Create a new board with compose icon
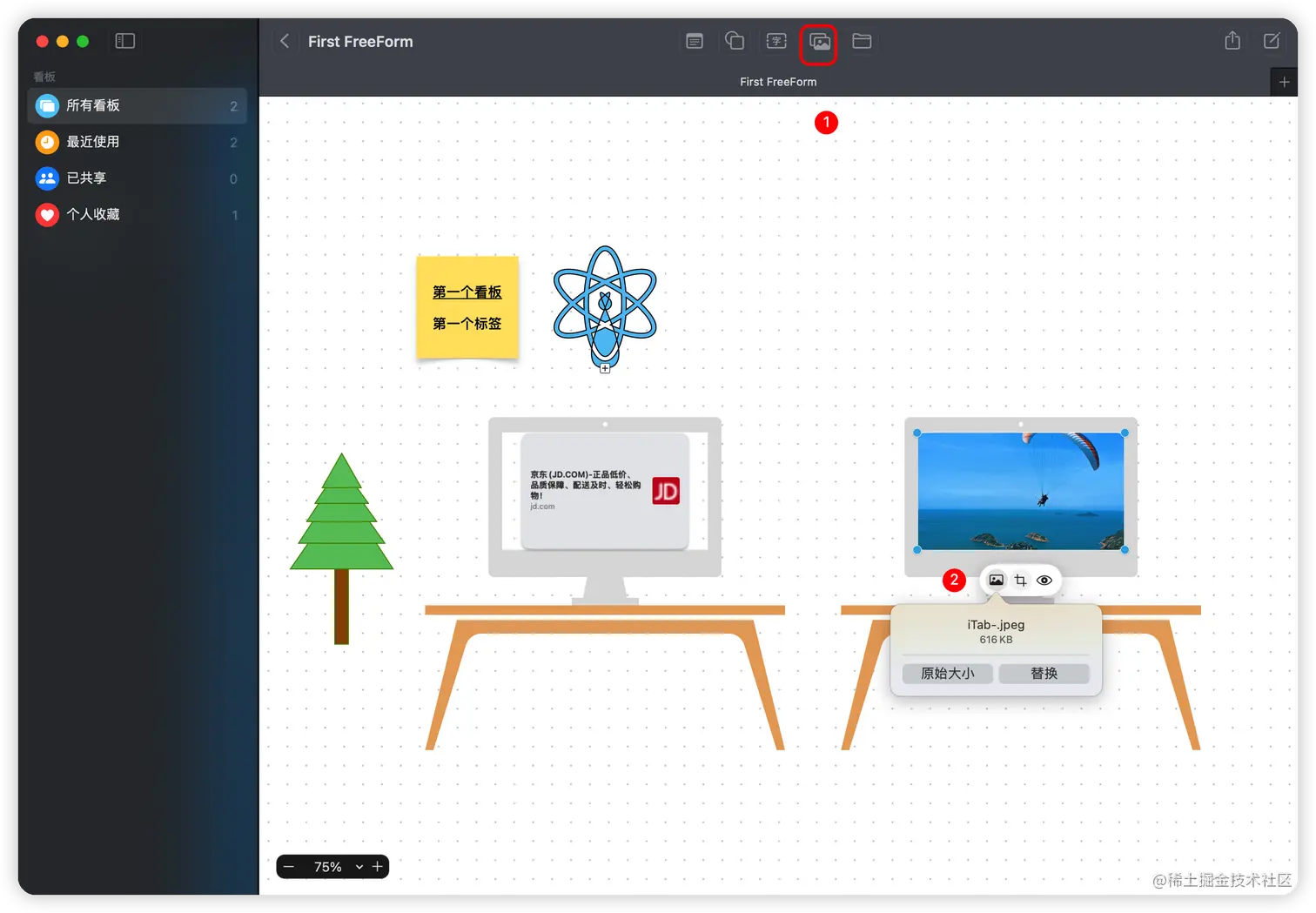Screen dimensions: 1316x913 [x=1272, y=41]
